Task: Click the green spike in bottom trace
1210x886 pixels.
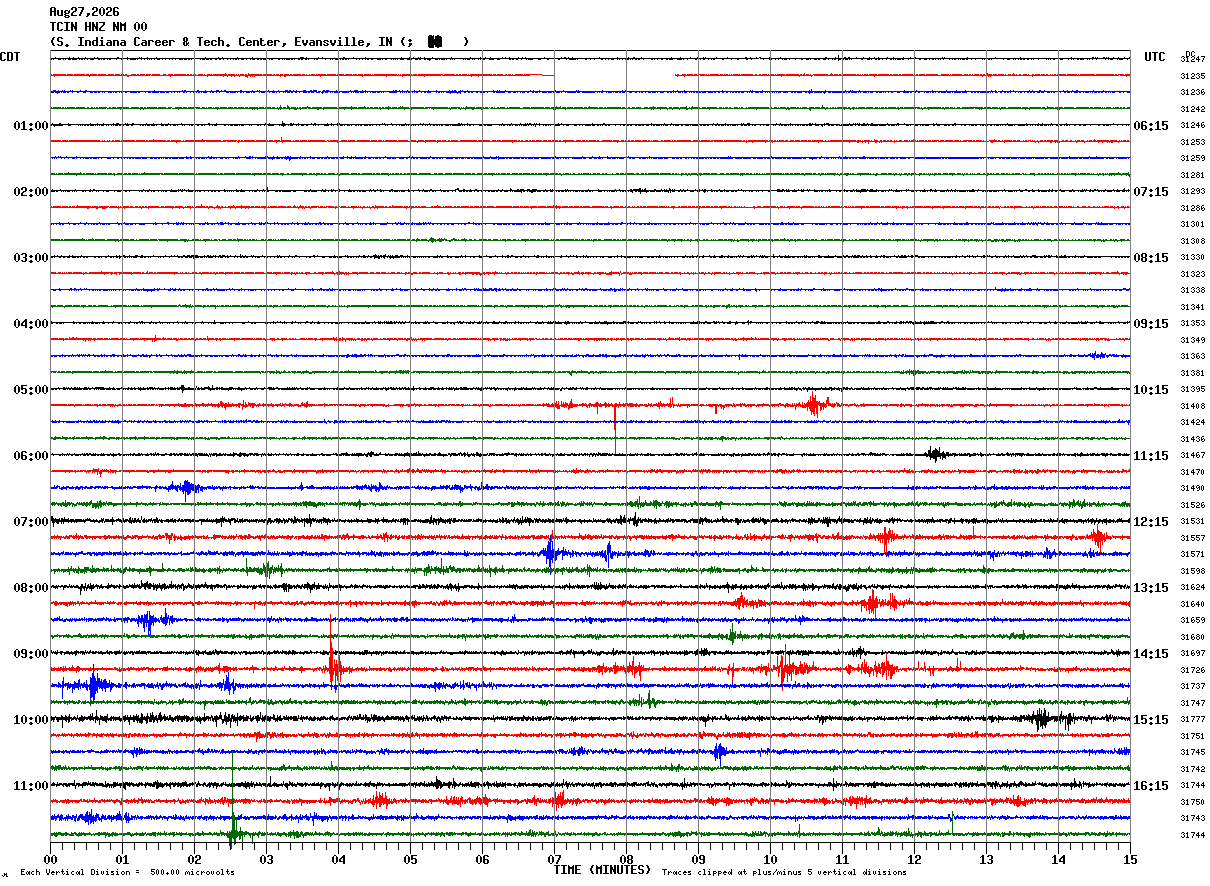Action: coord(233,805)
